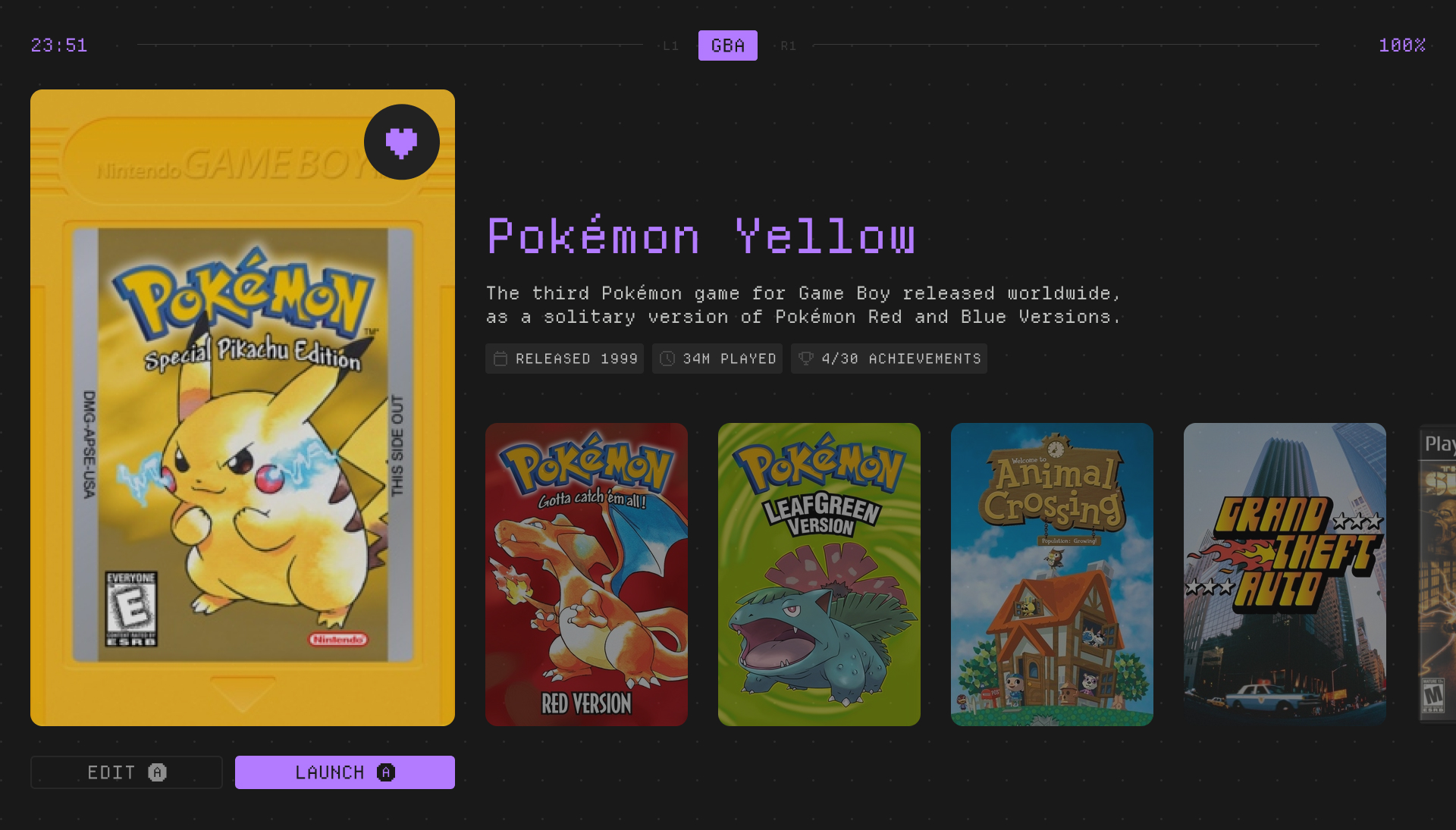Viewport: 1456px width, 830px height.
Task: Click the A button glyph on Edit
Action: [157, 772]
